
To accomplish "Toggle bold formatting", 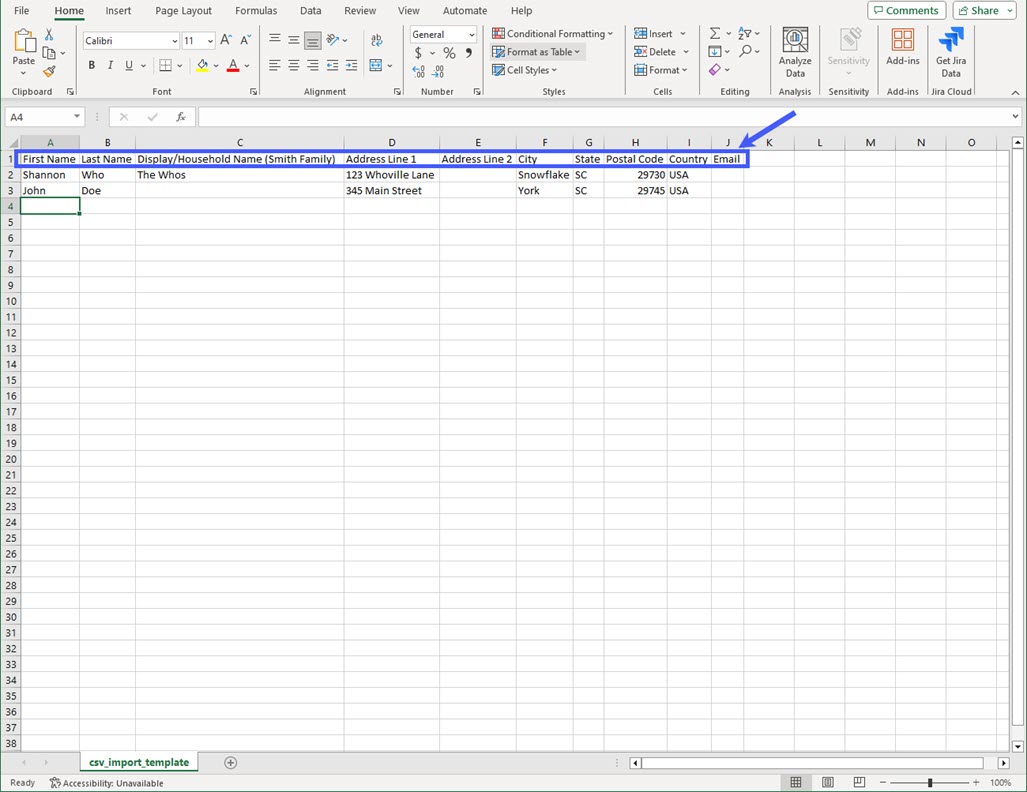I will coord(91,64).
